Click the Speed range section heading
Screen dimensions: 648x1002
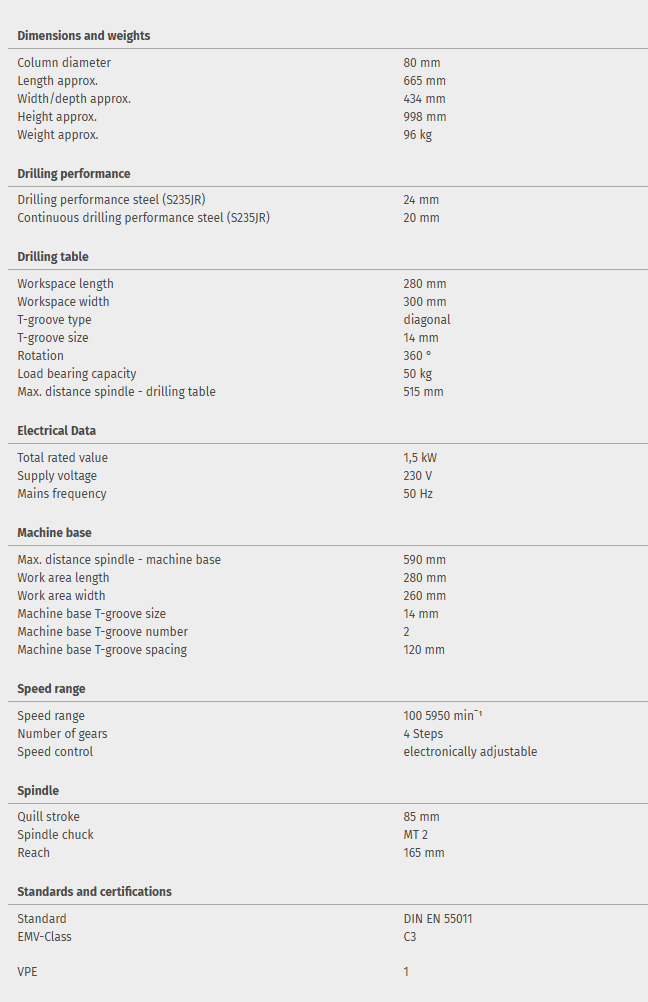51,689
